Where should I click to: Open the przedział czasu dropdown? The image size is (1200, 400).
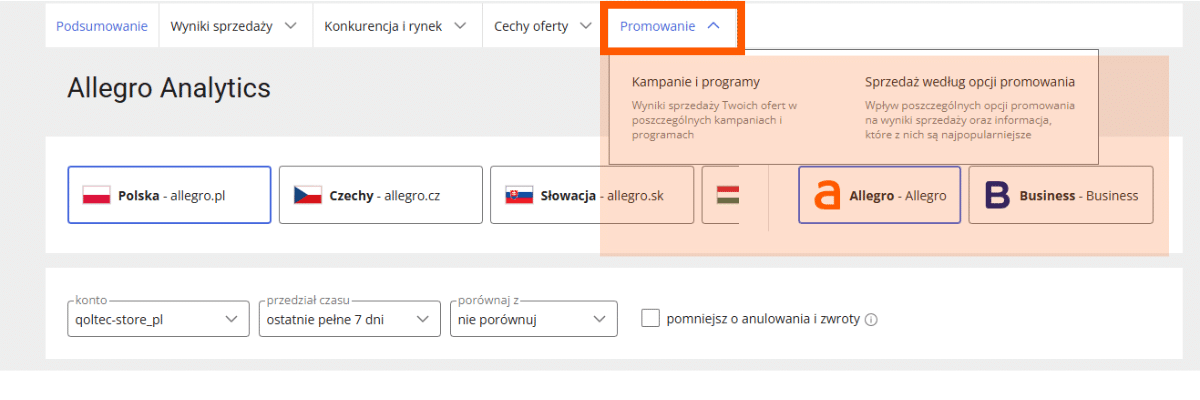coord(349,319)
